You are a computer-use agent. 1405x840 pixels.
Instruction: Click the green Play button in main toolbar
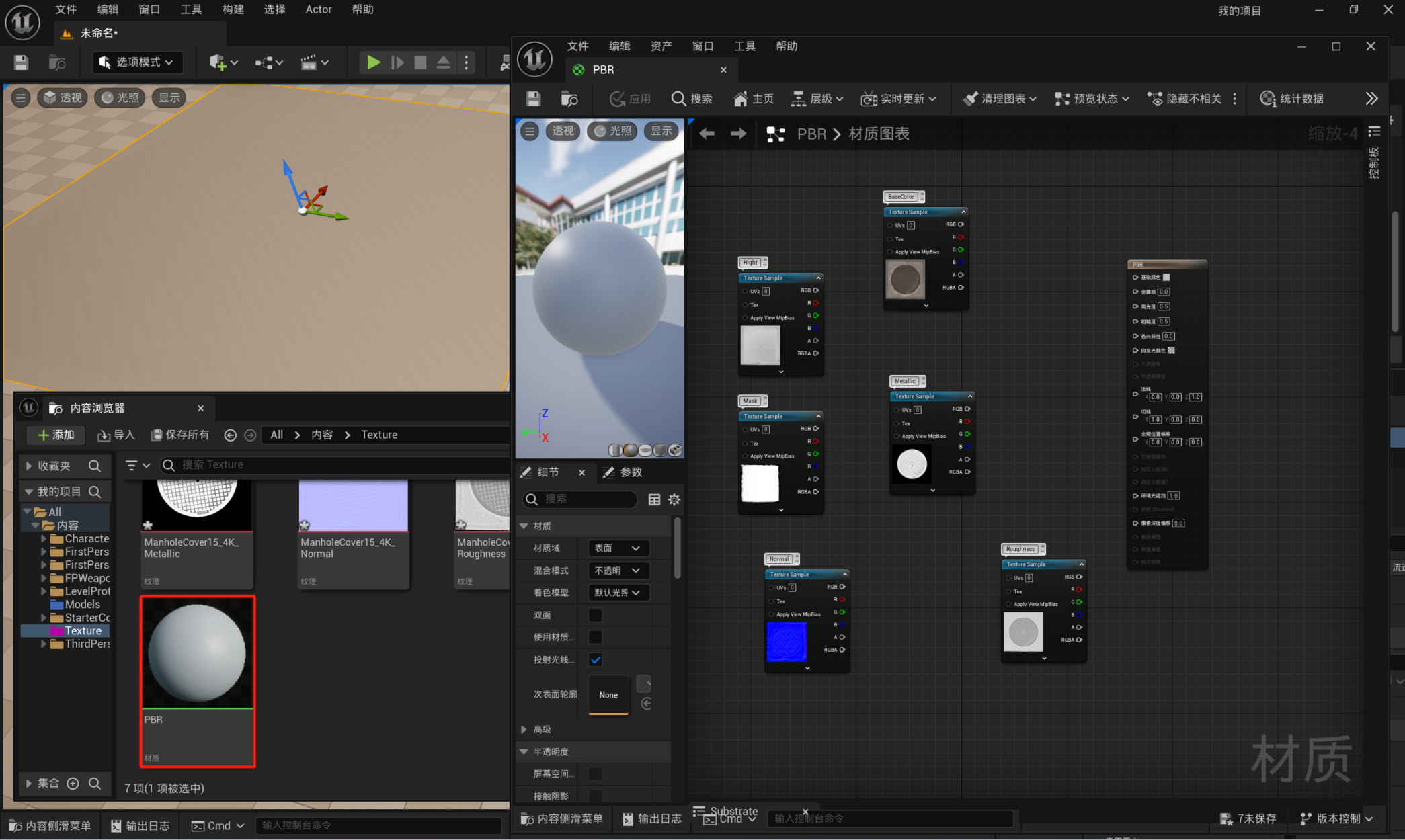tap(373, 62)
